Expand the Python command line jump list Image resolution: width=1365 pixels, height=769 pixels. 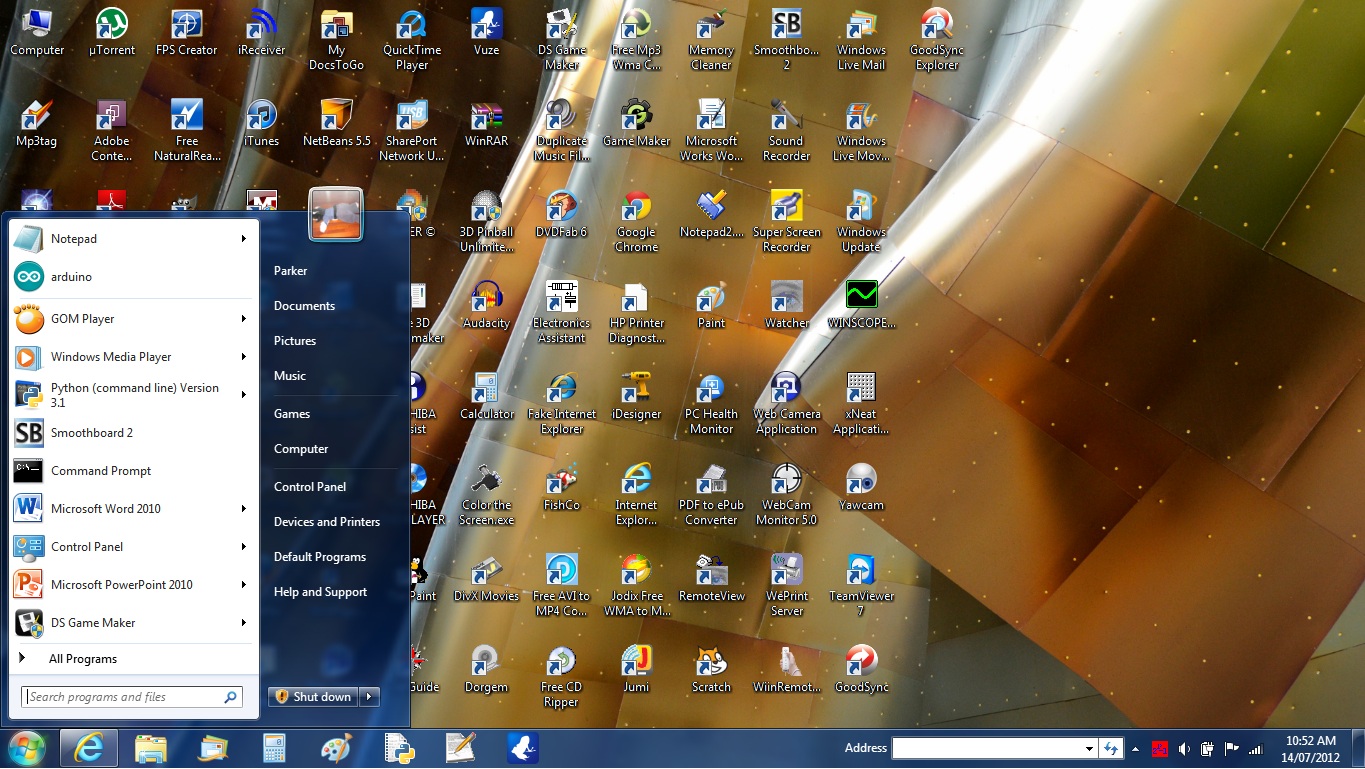pos(243,395)
